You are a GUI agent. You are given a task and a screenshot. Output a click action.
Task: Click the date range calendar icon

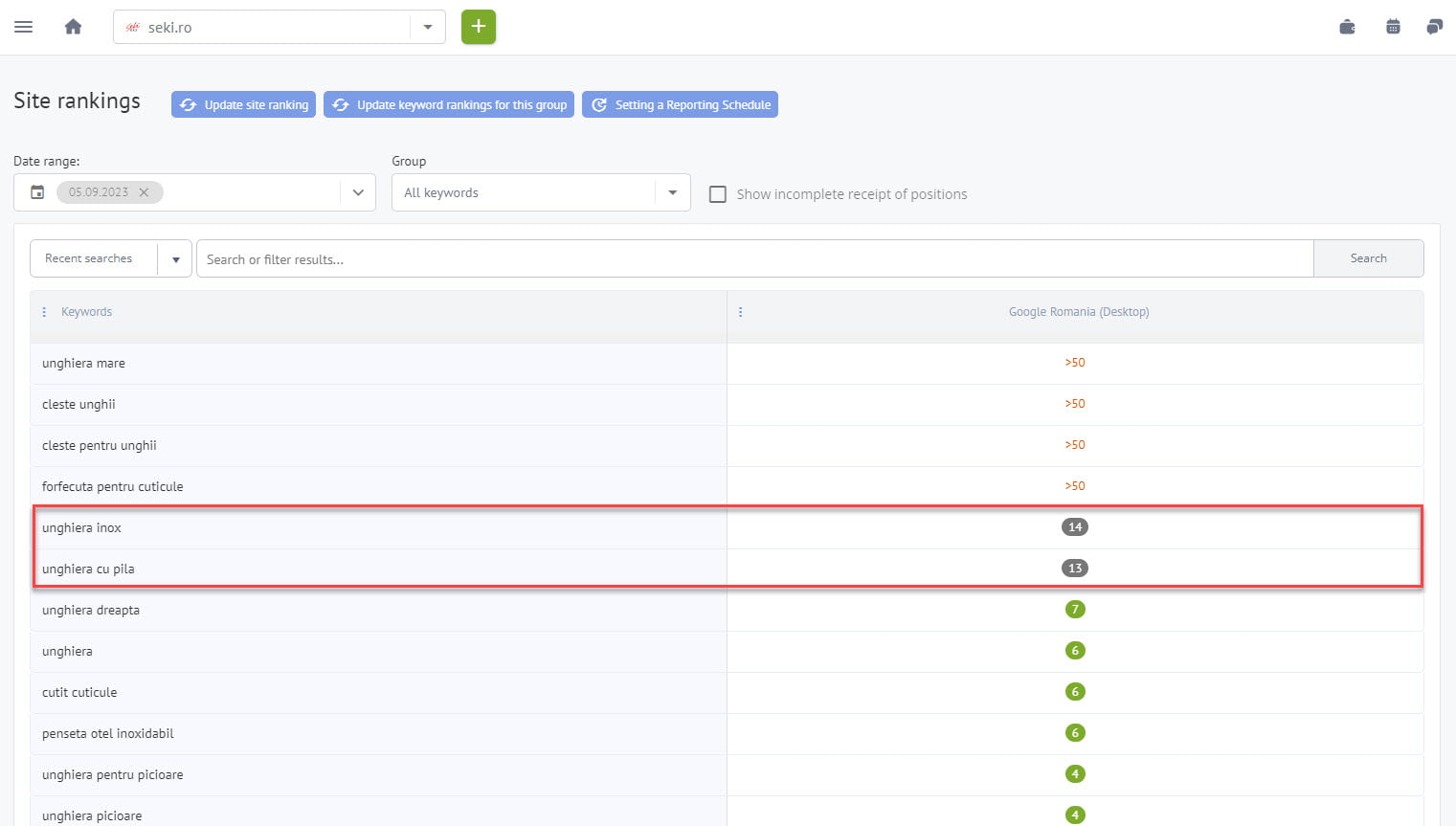tap(37, 192)
